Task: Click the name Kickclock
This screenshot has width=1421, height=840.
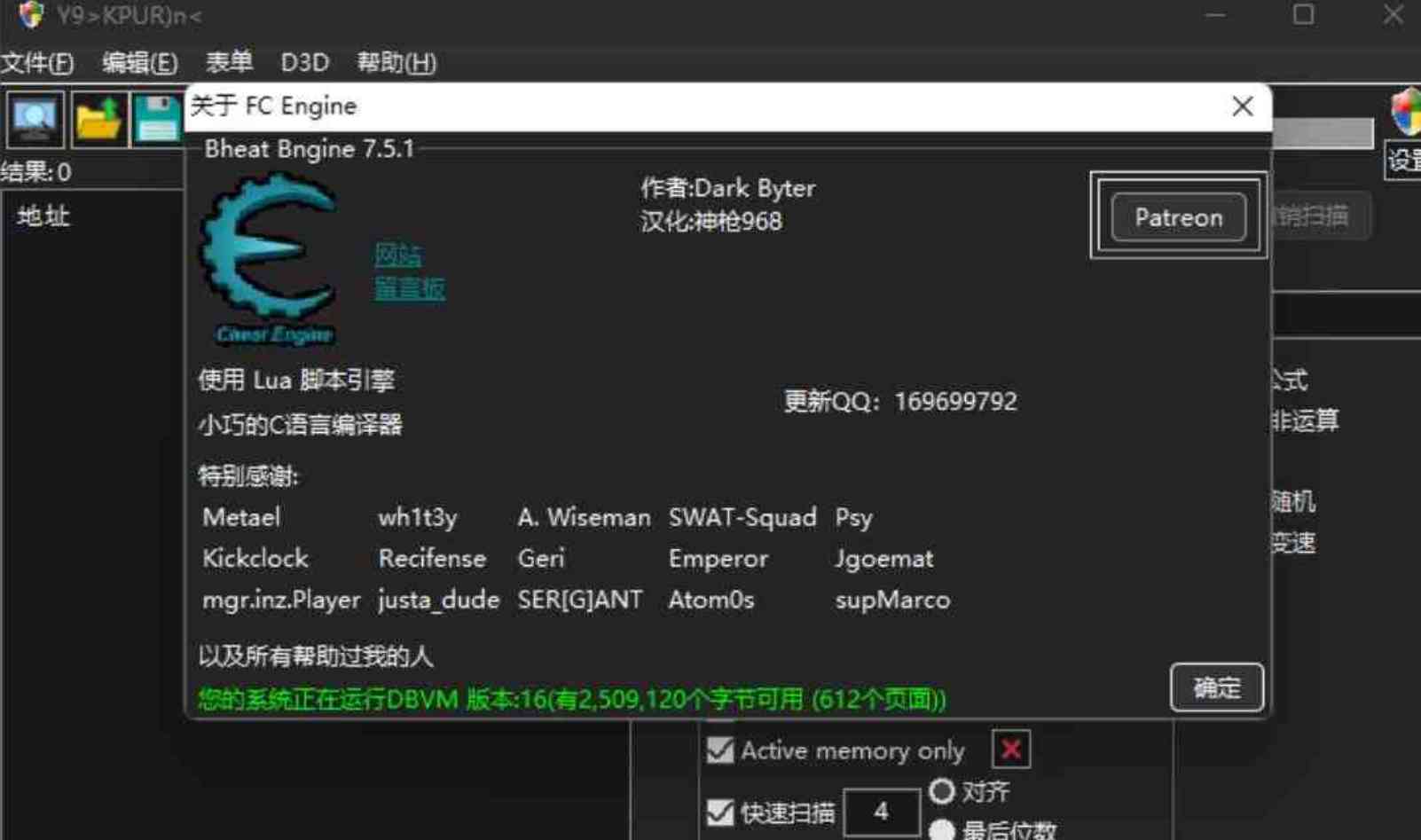Action: pos(255,558)
